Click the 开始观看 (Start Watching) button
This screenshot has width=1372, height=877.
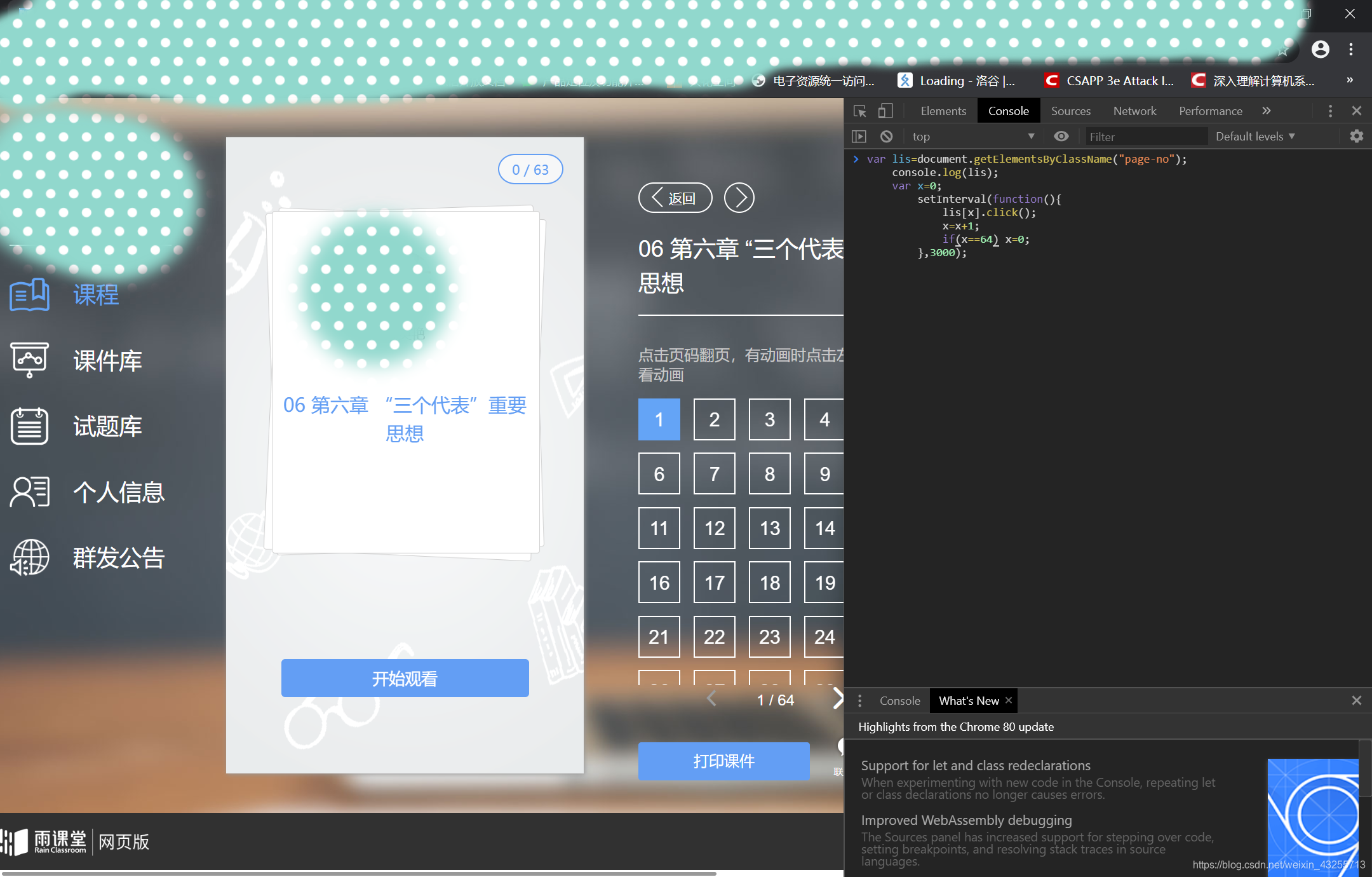point(404,679)
